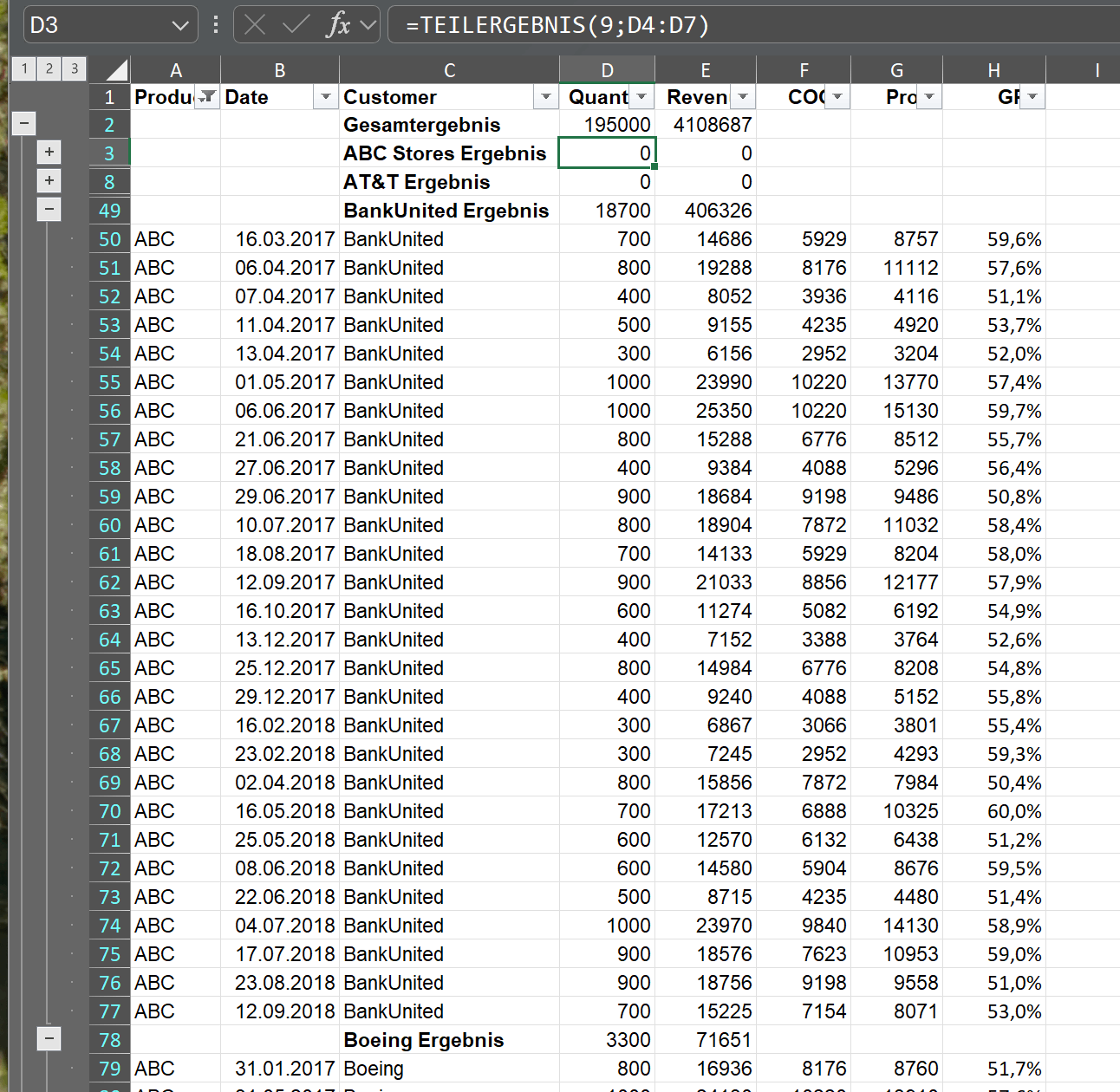Click the confirm checkmark formula icon
The height and width of the screenshot is (1092, 1120).
click(x=296, y=25)
